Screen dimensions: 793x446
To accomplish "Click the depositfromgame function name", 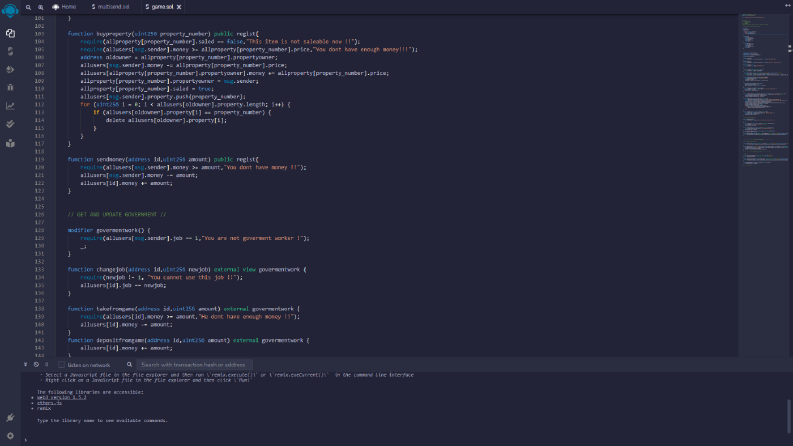I will 120,340.
